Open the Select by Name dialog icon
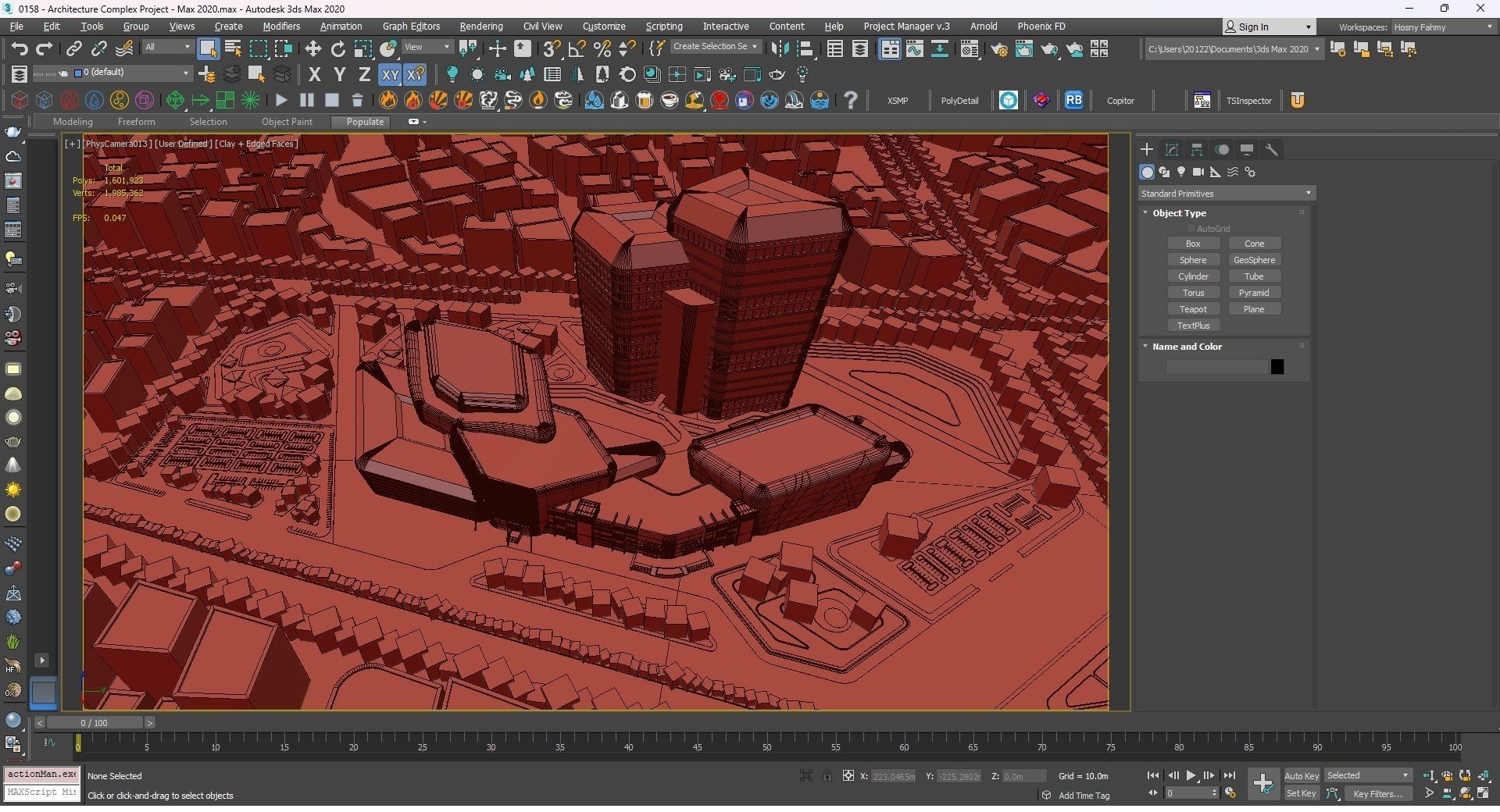 tap(233, 49)
